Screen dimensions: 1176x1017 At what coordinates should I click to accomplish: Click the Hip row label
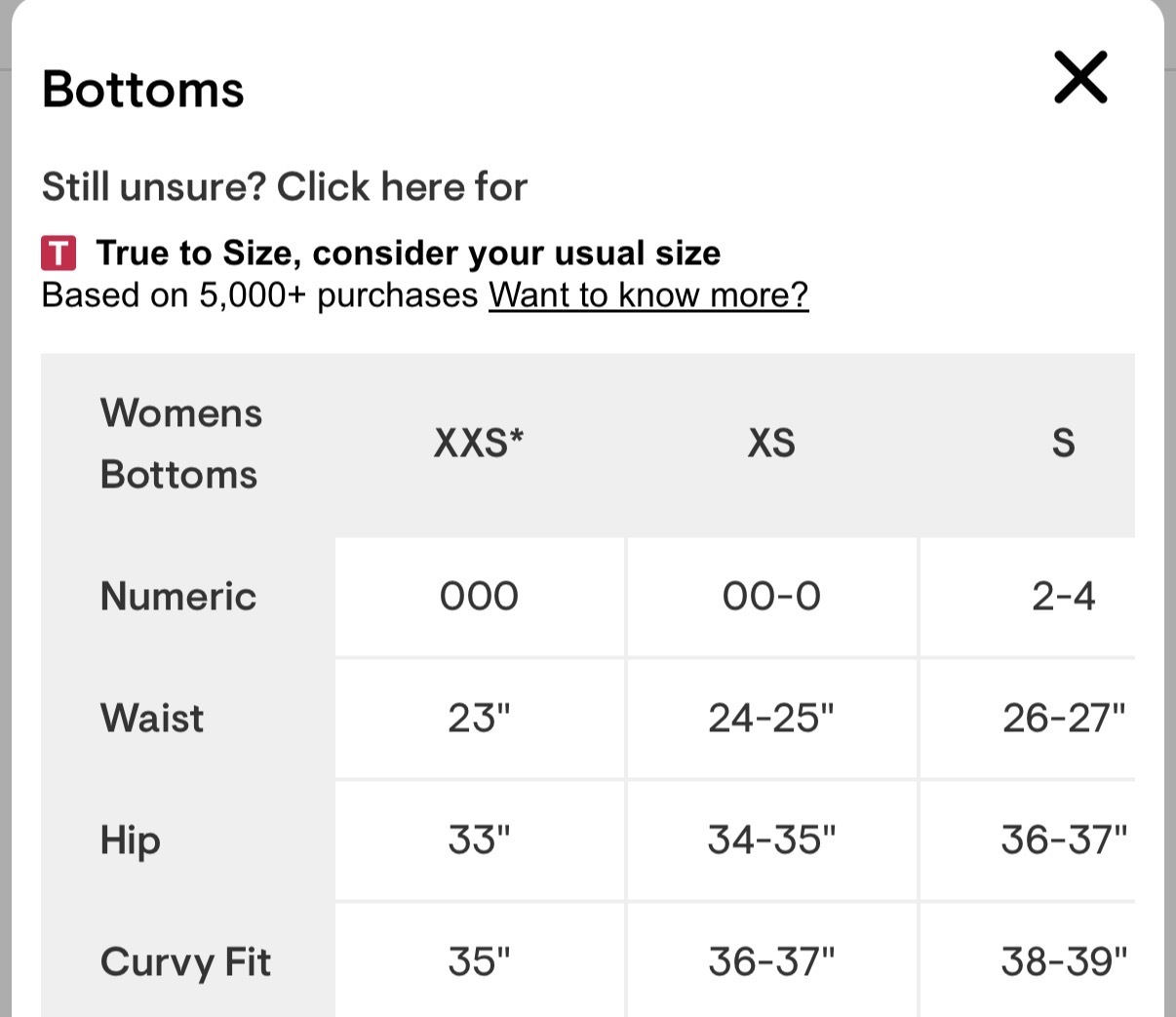(x=130, y=840)
